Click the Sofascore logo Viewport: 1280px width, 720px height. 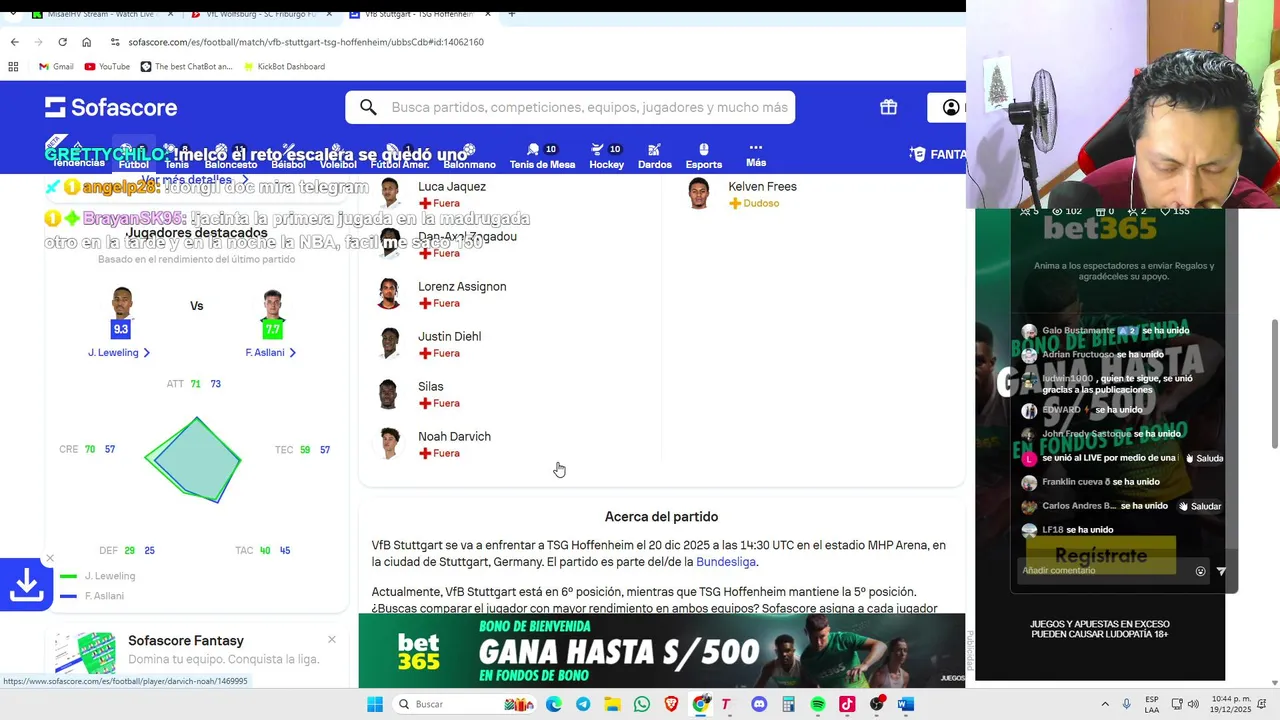111,107
